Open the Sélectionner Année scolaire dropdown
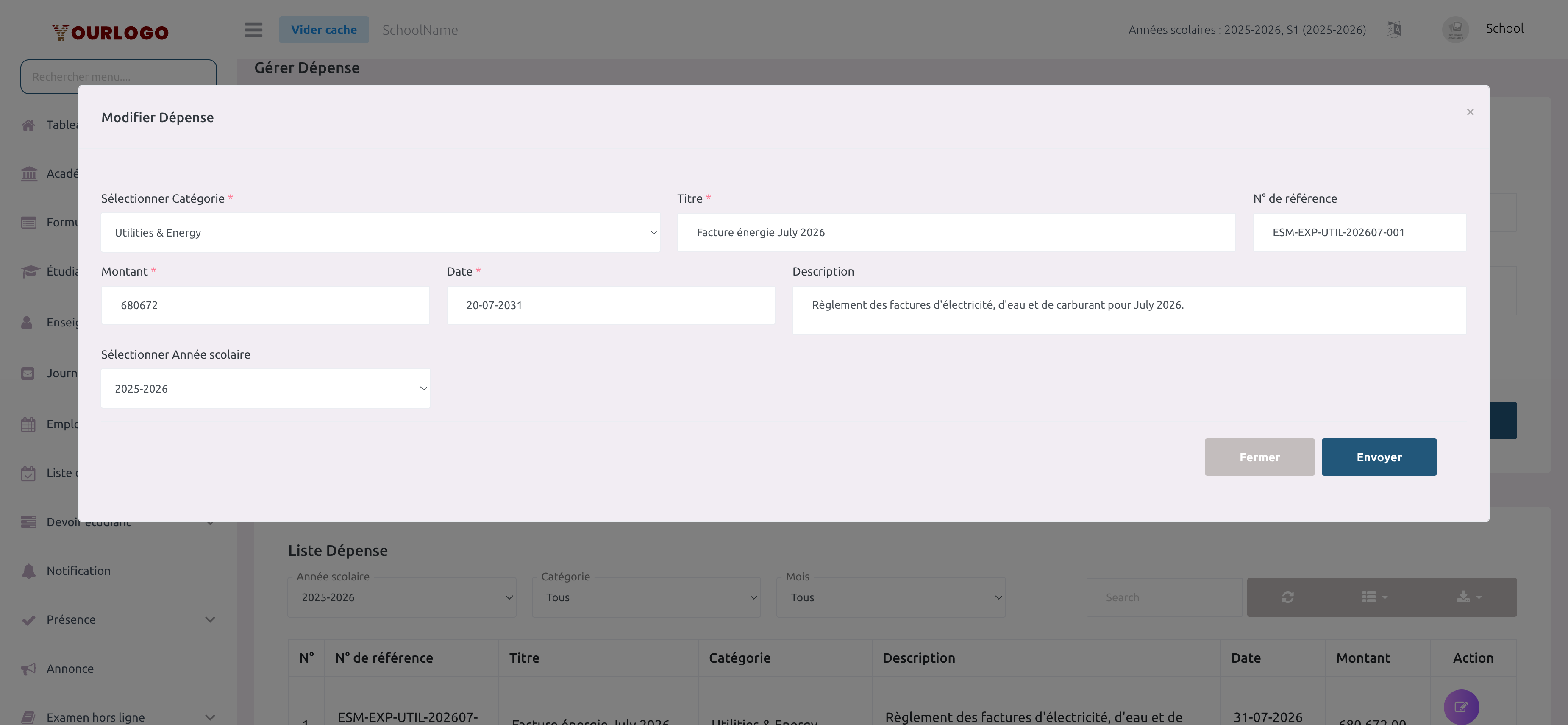 pos(265,388)
